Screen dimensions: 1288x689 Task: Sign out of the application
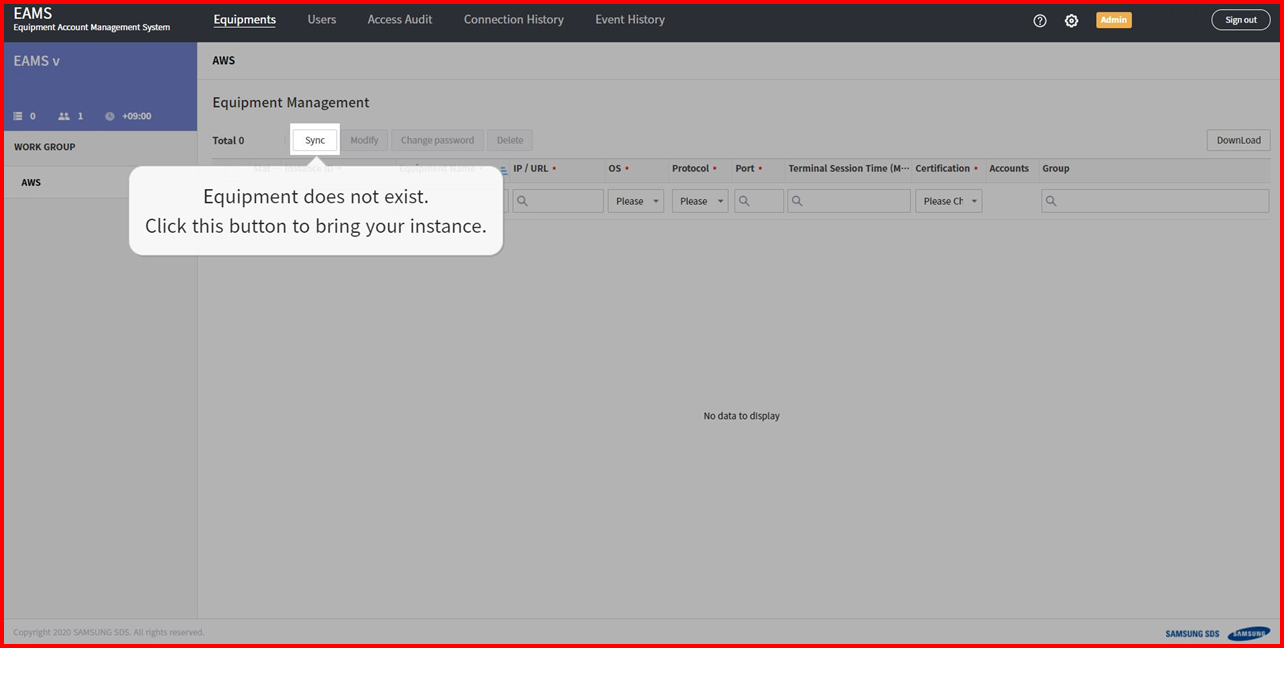pyautogui.click(x=1241, y=20)
